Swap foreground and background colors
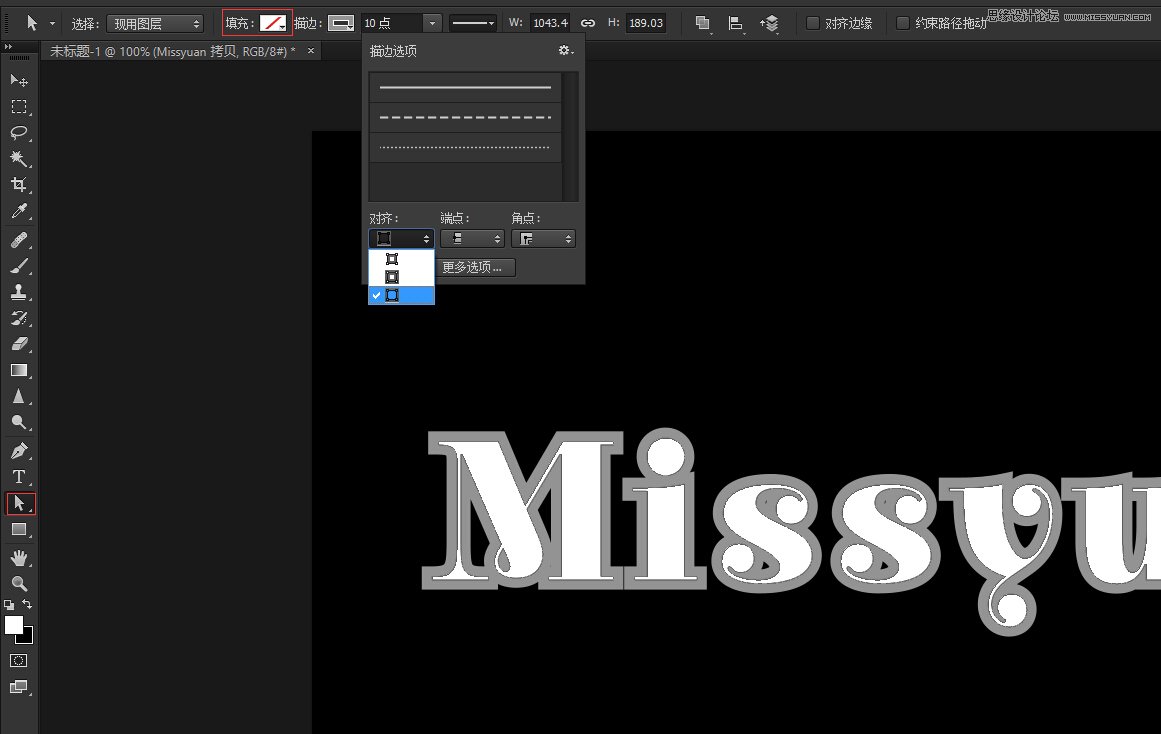Image resolution: width=1161 pixels, height=734 pixels. pos(27,604)
